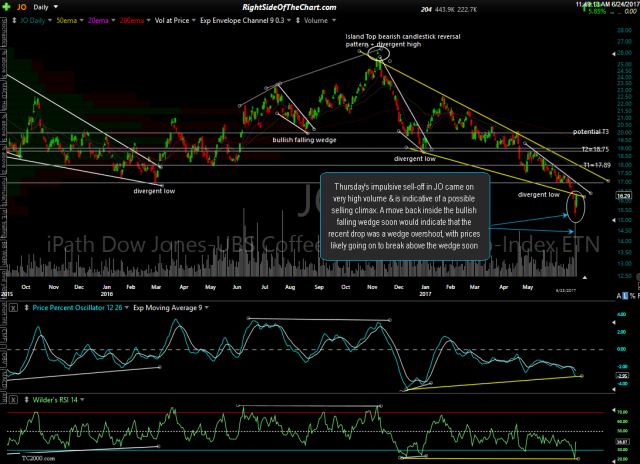The image size is (640, 464).
Task: Click the green plus add-chart icon
Action: click(x=6, y=7)
